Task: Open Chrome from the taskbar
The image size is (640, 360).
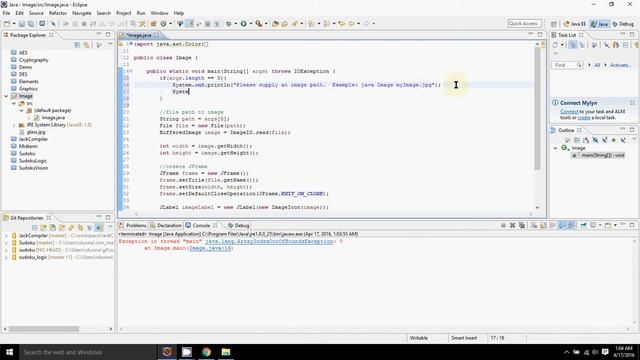Action: pos(206,352)
